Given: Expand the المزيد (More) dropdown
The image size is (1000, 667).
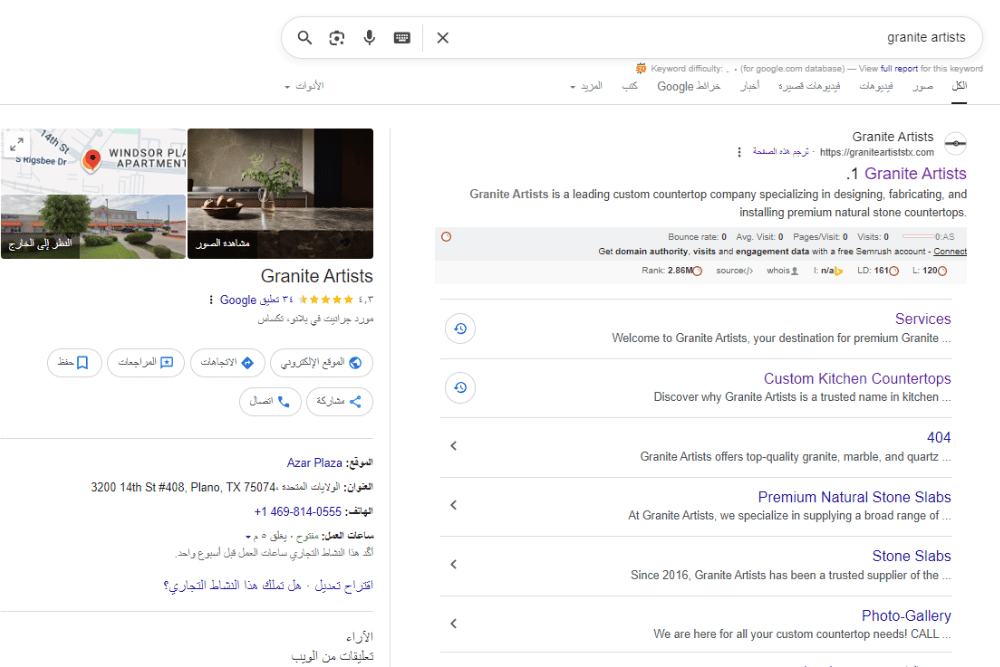Looking at the screenshot, I should click(x=586, y=86).
